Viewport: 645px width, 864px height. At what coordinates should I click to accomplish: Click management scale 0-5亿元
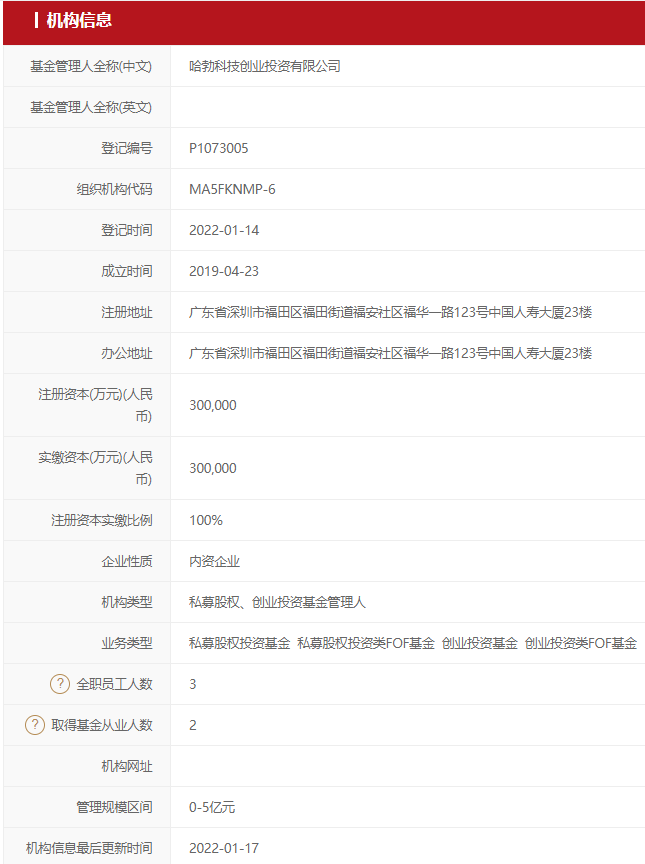click(212, 807)
